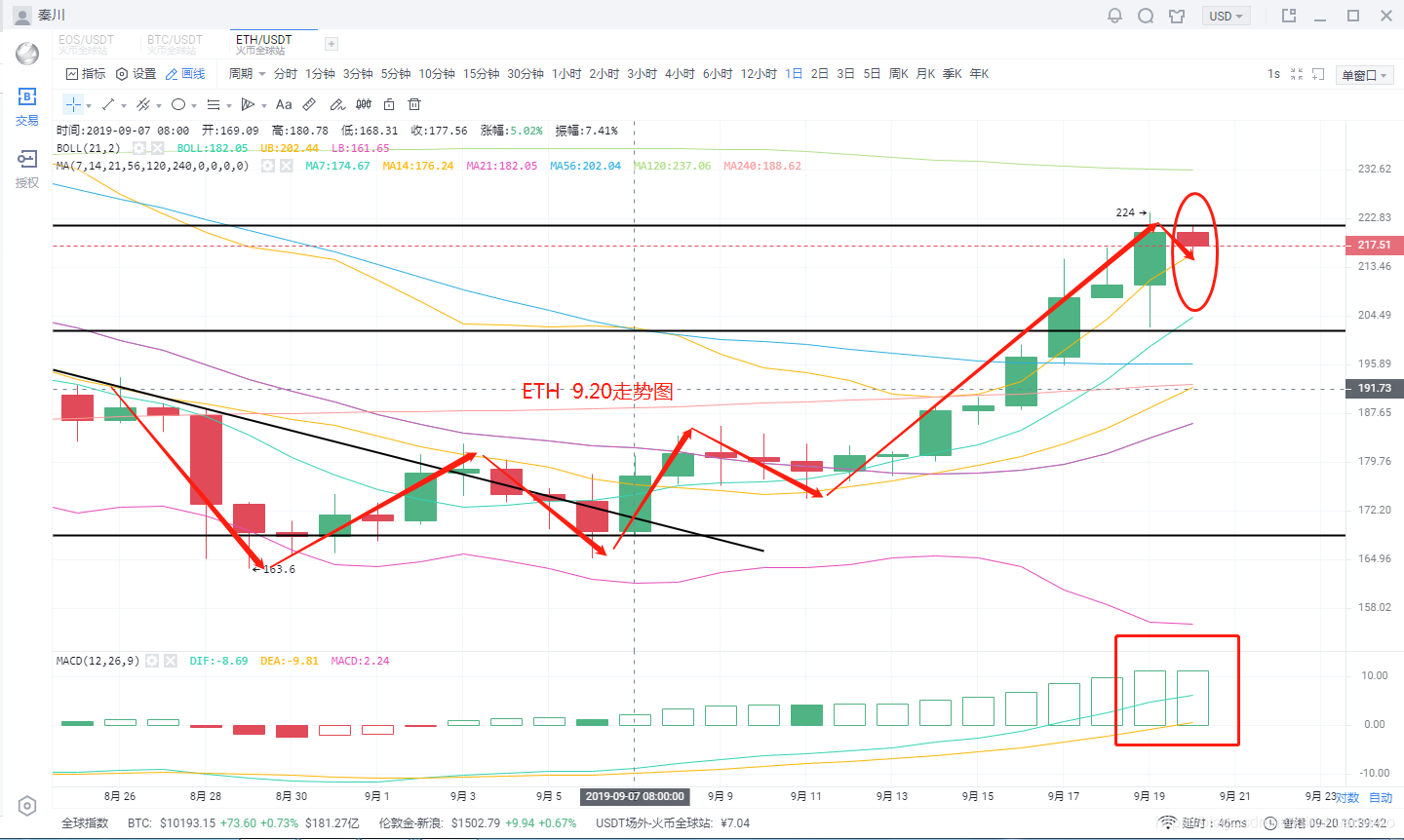The image size is (1404, 840).
Task: Select the pencil brush drawing tool
Action: coord(336,104)
